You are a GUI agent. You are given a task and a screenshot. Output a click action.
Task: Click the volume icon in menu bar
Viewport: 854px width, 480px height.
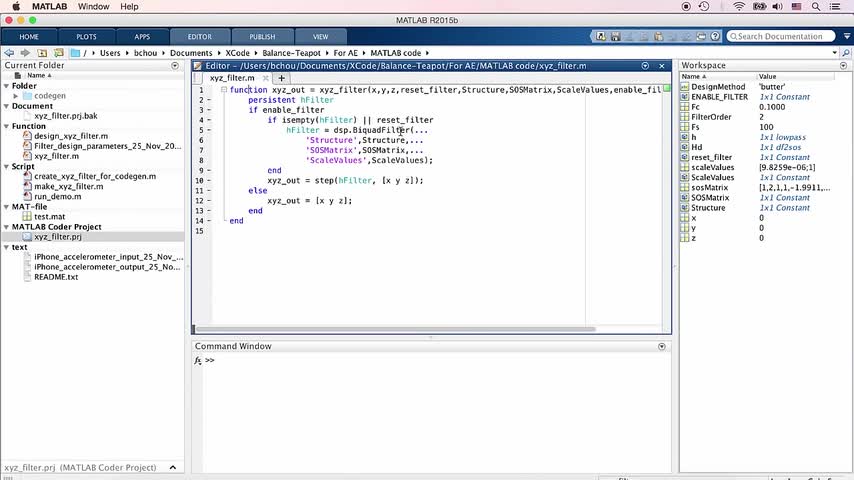(x=778, y=7)
